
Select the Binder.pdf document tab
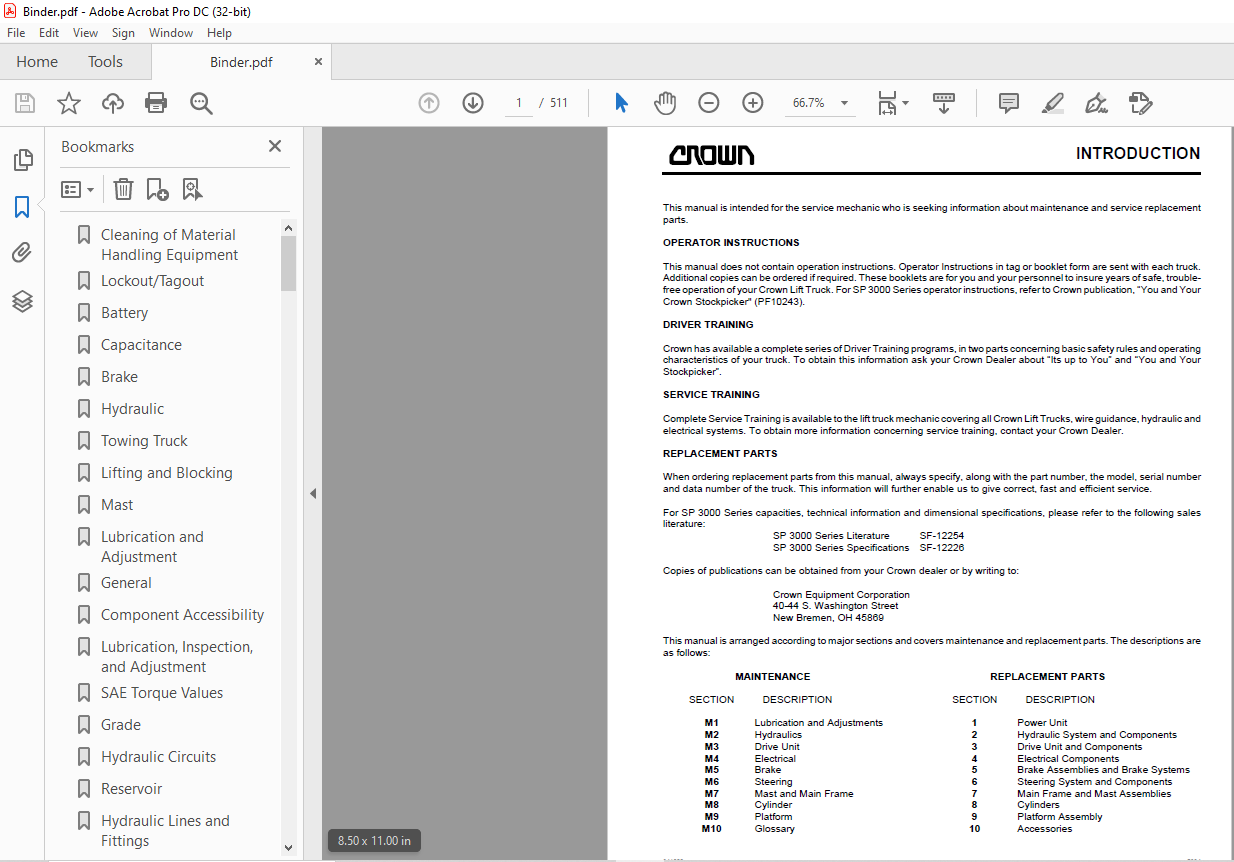click(241, 62)
